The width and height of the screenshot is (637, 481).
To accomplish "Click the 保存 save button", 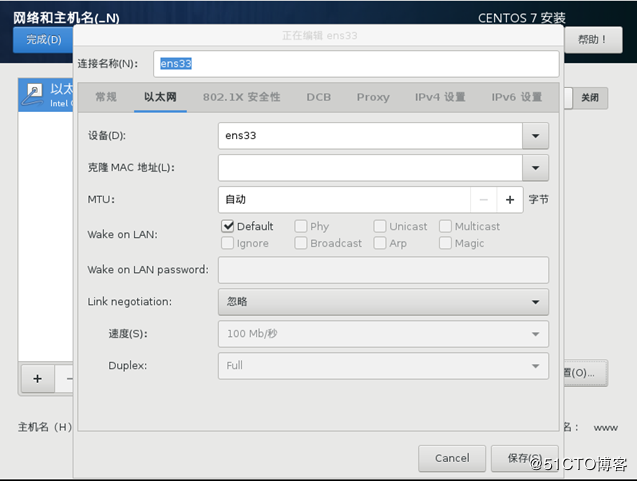I will 524,458.
